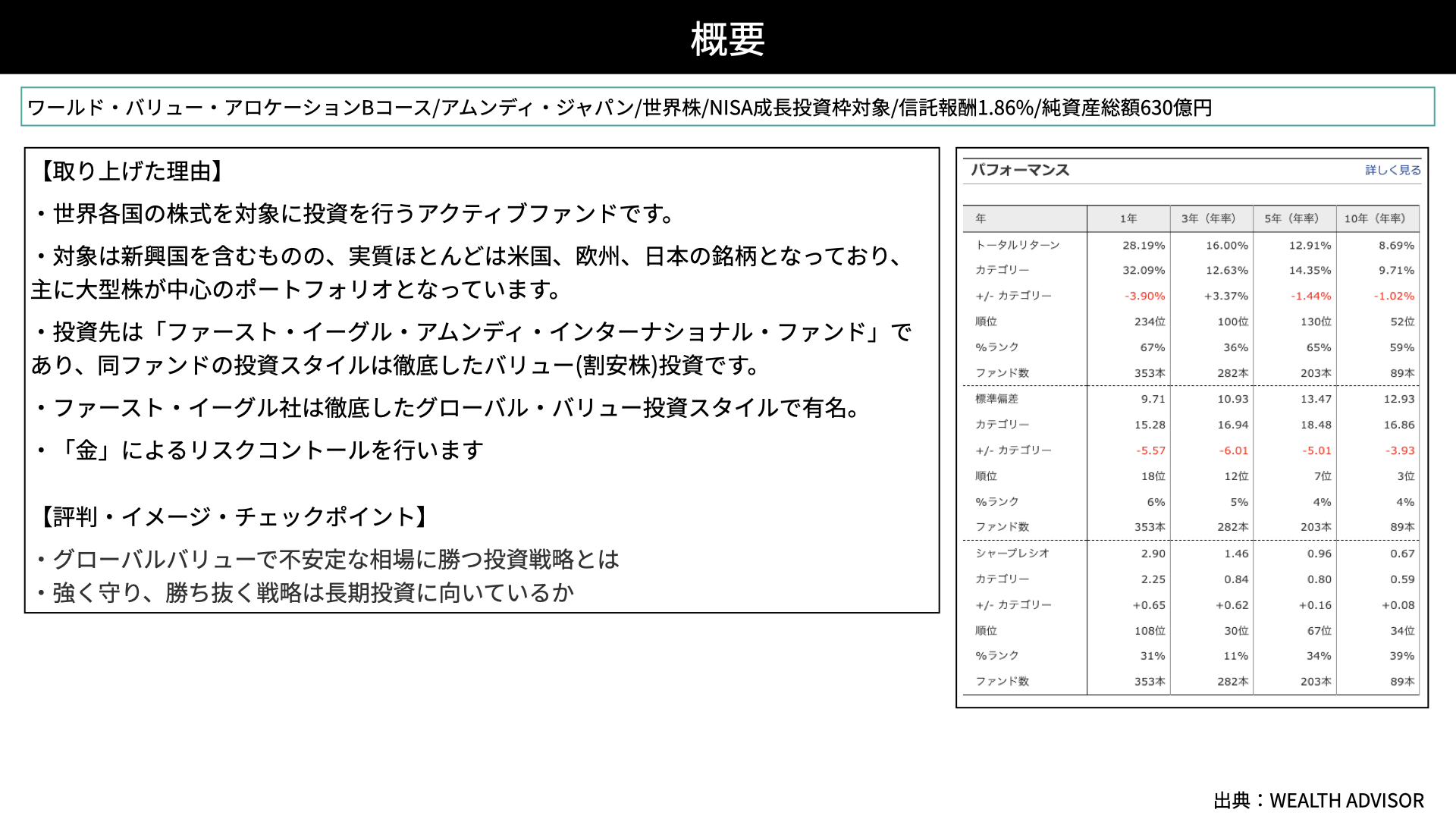Select the 108位 Sharpe rank value
The image size is (1456, 819).
click(x=1150, y=631)
